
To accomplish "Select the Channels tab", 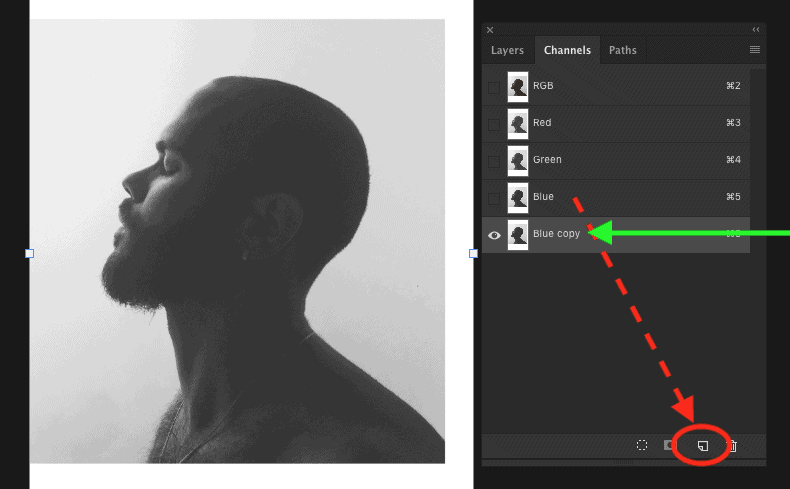I will 567,50.
